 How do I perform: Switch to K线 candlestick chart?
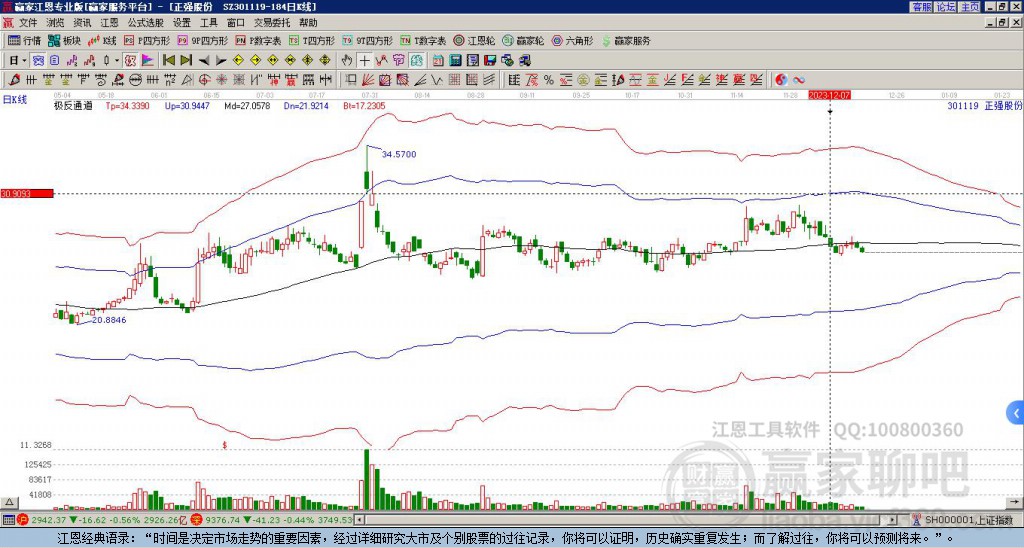(102, 40)
